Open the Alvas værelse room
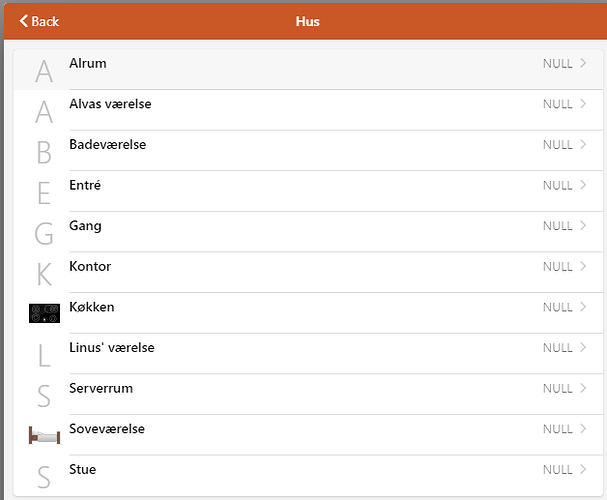The image size is (607, 500). (x=110, y=104)
